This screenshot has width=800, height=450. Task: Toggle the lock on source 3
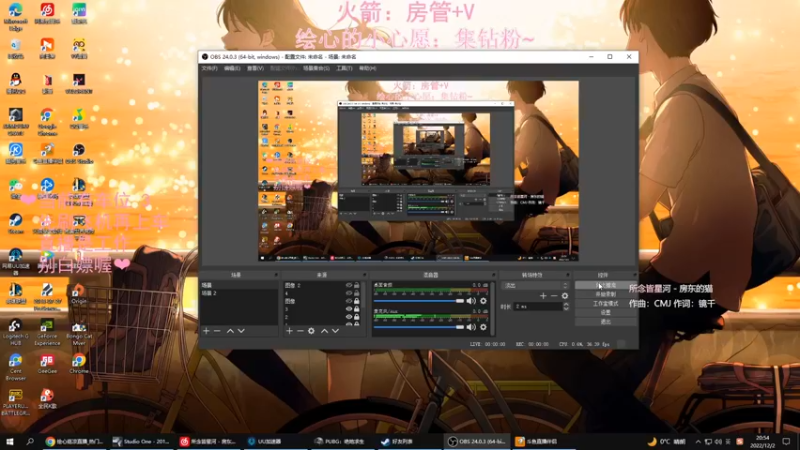click(357, 309)
